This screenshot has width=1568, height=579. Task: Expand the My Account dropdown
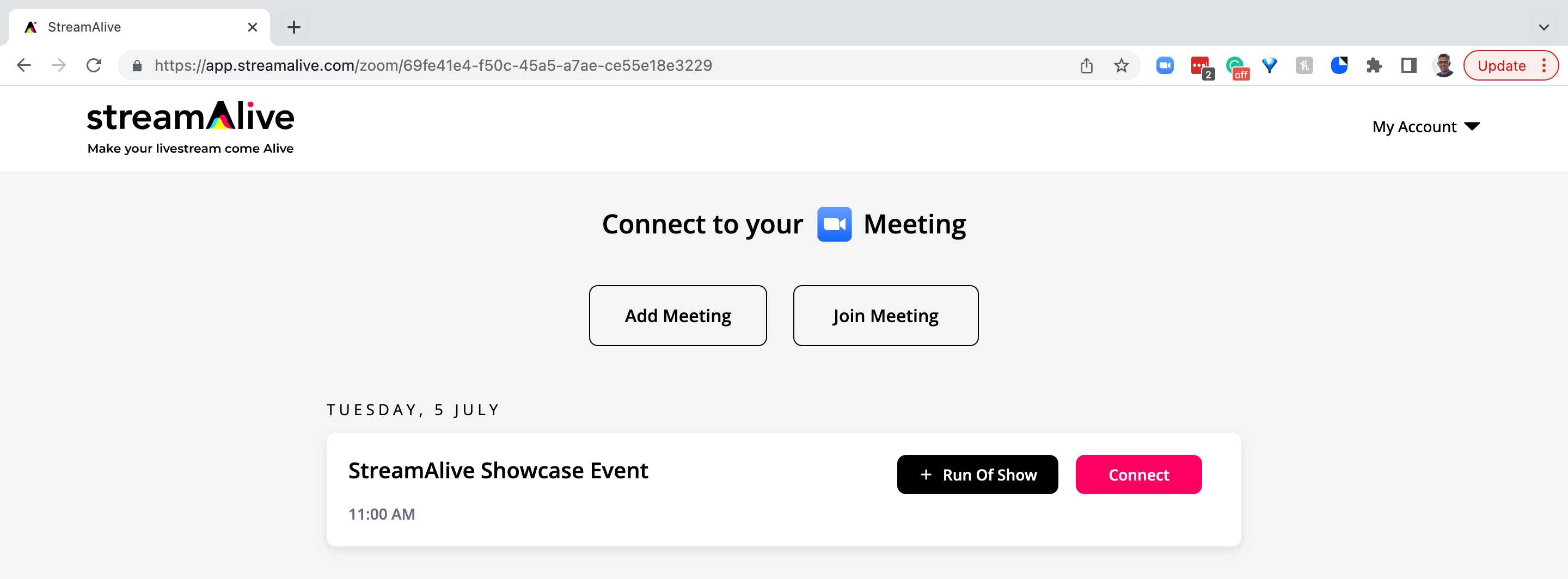click(1425, 126)
